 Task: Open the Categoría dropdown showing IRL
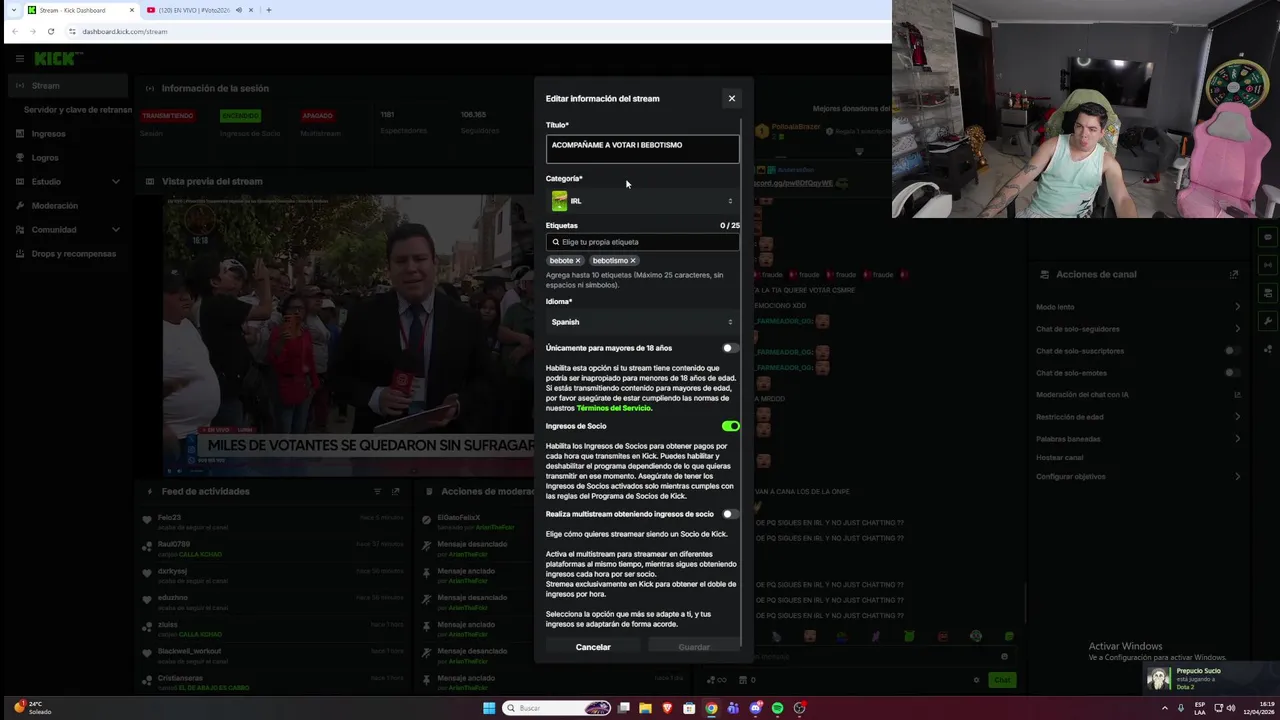click(642, 201)
